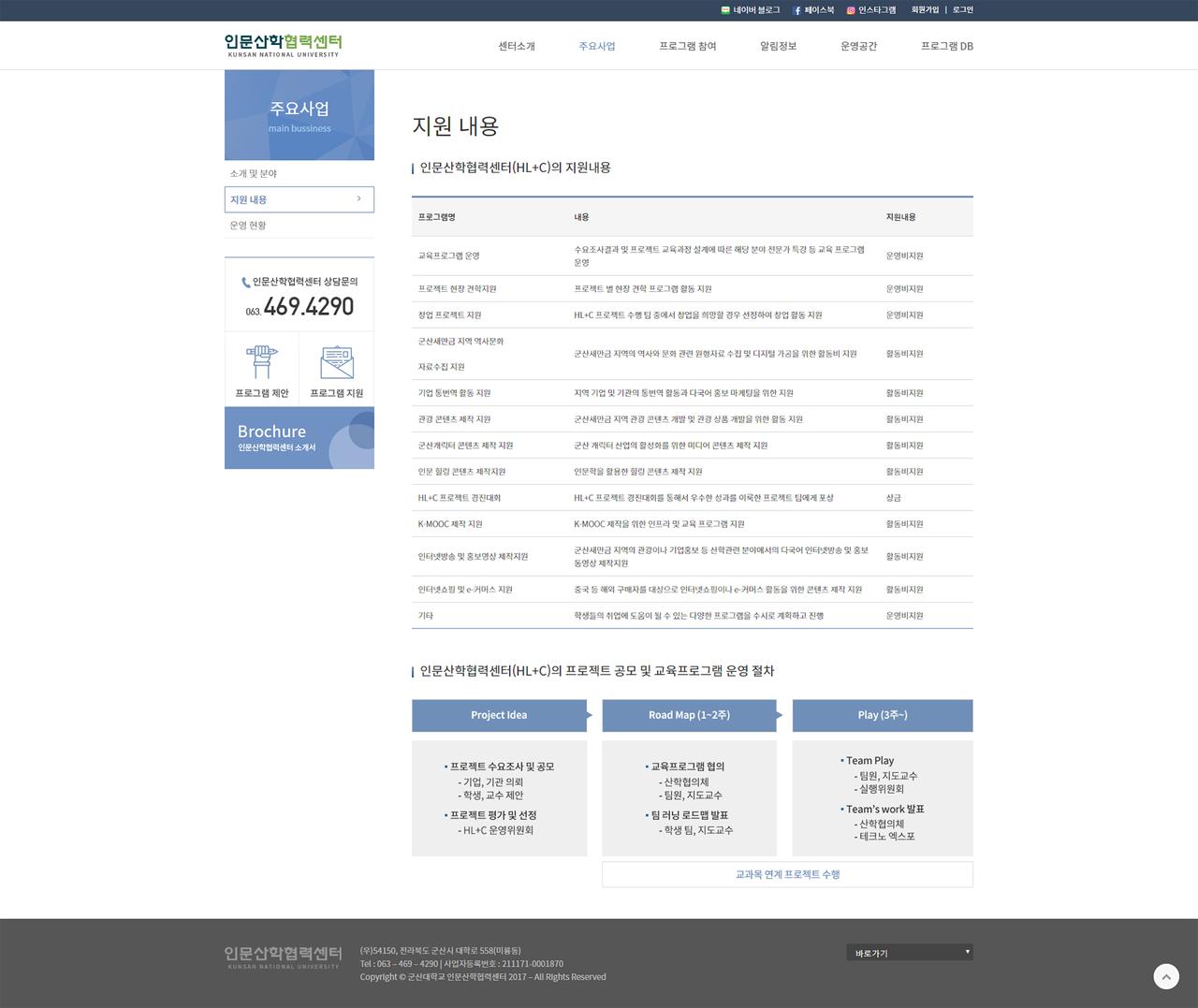Click the 인터넷방송 및 홍보영상 제작지원 row name
Viewport: 1198px width, 1008px height.
pos(474,557)
